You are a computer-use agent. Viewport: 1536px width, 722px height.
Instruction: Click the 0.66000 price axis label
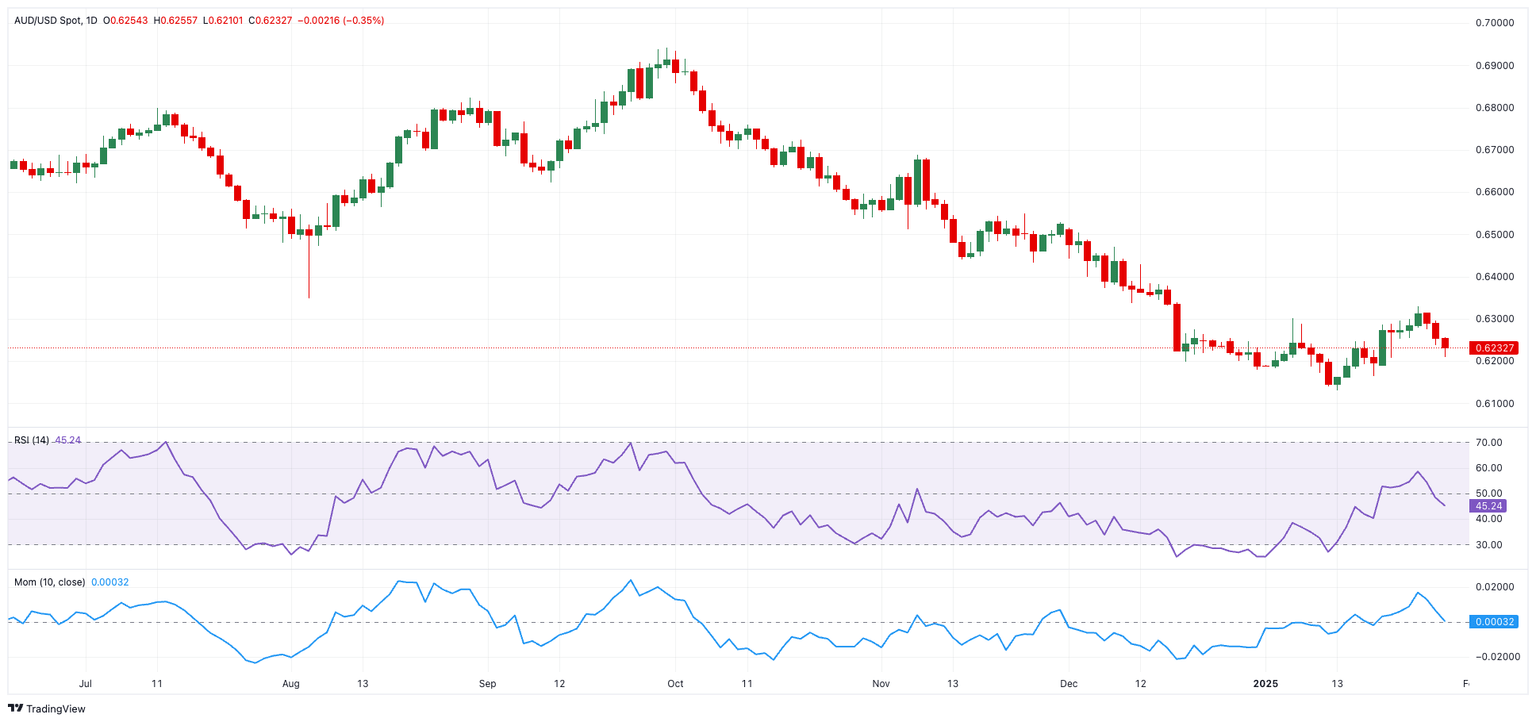pyautogui.click(x=1494, y=192)
